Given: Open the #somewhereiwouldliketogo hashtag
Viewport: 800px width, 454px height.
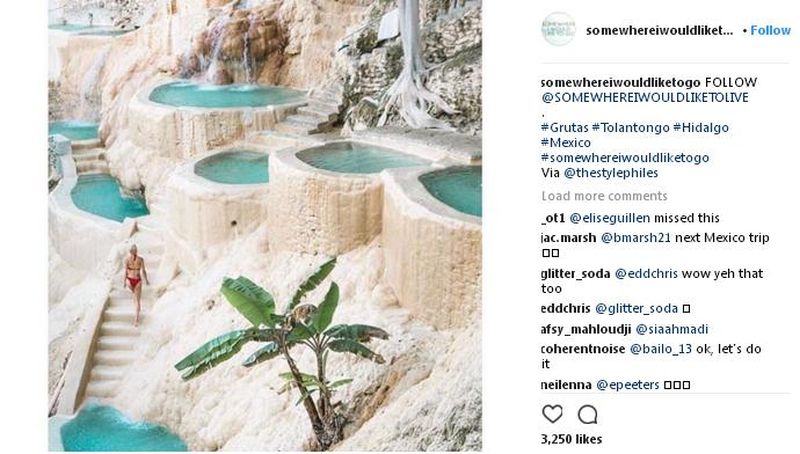Looking at the screenshot, I should point(625,158).
